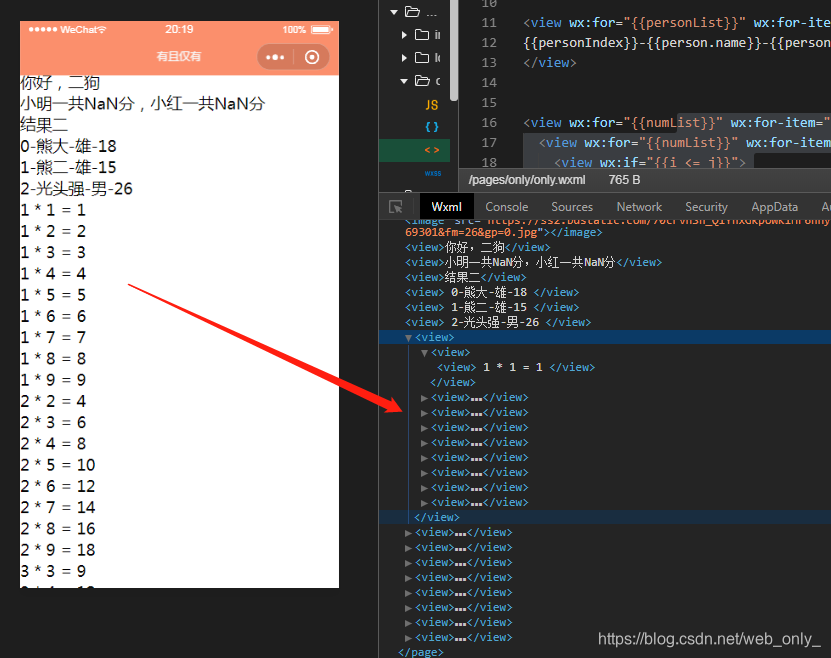Click the file path /pages/only/only.wxml
831x658 pixels.
527,180
